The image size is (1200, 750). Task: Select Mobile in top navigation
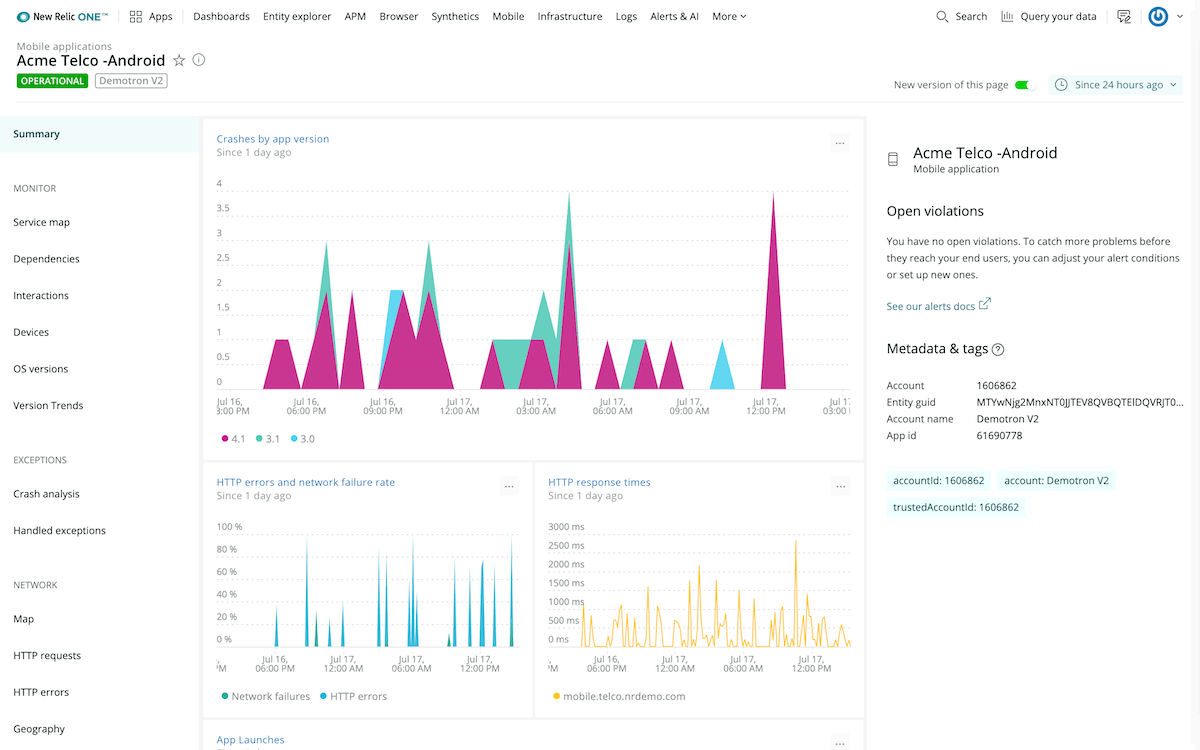(508, 16)
